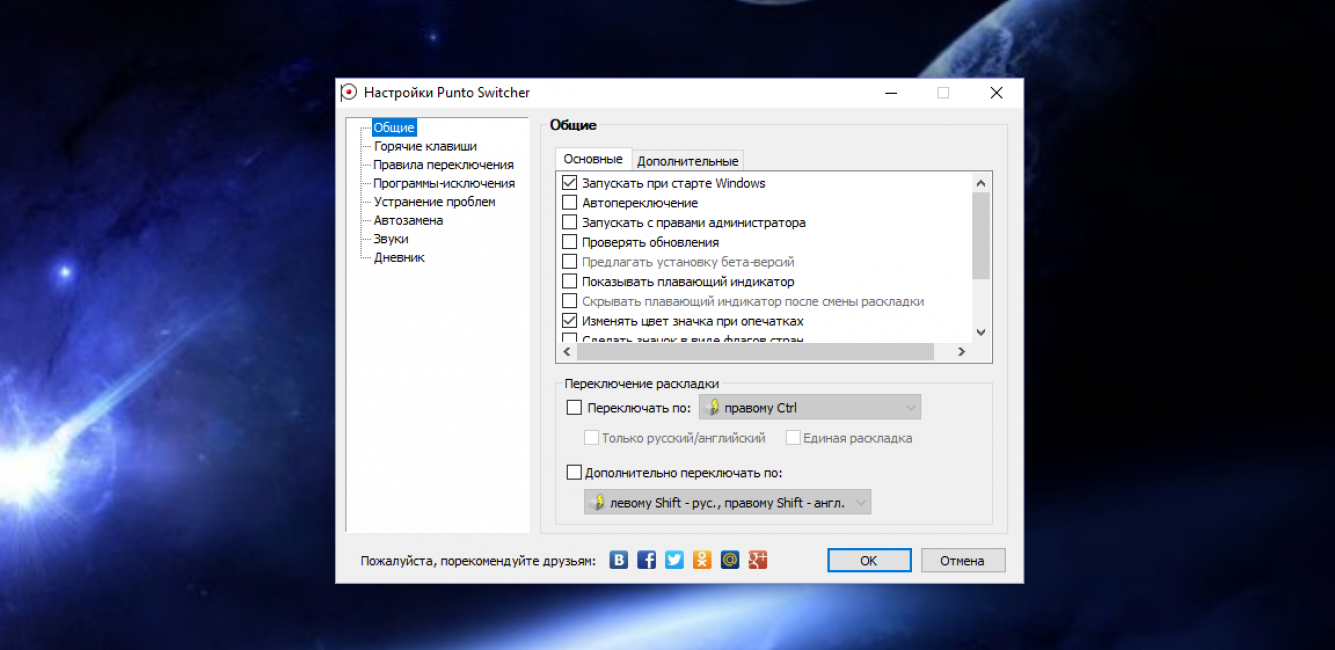Toggle 'Изменять цвет значка при опечатках' checkbox
Image resolution: width=1335 pixels, height=650 pixels.
[x=570, y=321]
